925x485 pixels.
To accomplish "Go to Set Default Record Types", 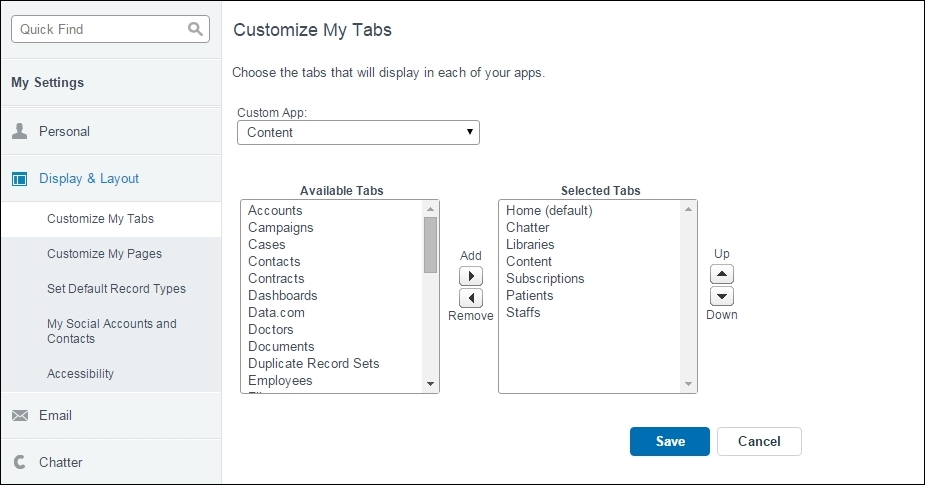I will 116,289.
